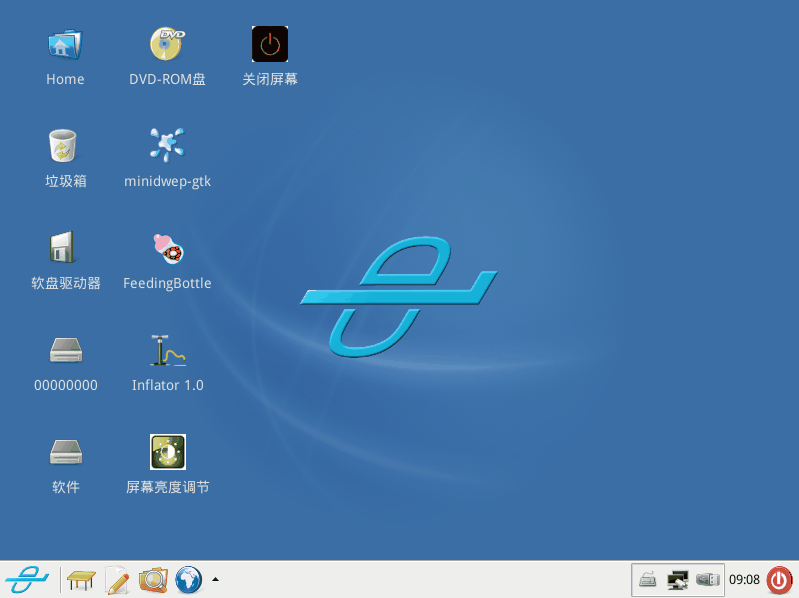The width and height of the screenshot is (799, 598).
Task: Select the 关闭屏幕 label text
Action: 270,79
